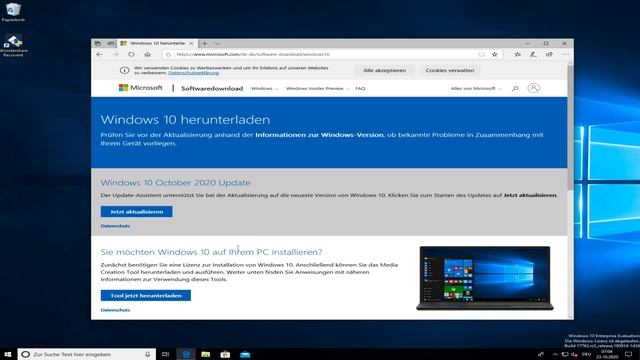Open the Softwaredownload heading link
The height and width of the screenshot is (360, 640).
click(x=212, y=88)
